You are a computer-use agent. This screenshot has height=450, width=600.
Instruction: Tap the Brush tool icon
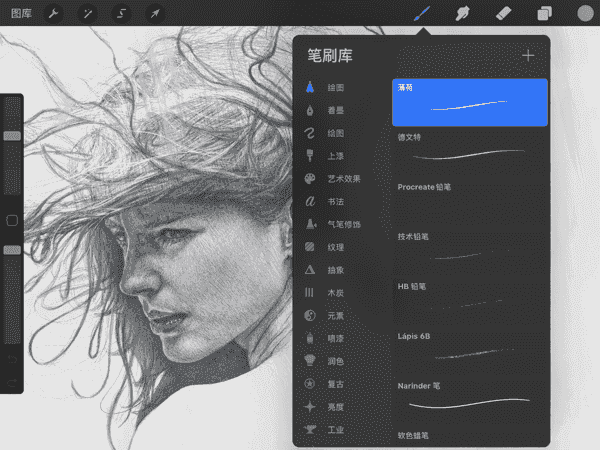[422, 14]
